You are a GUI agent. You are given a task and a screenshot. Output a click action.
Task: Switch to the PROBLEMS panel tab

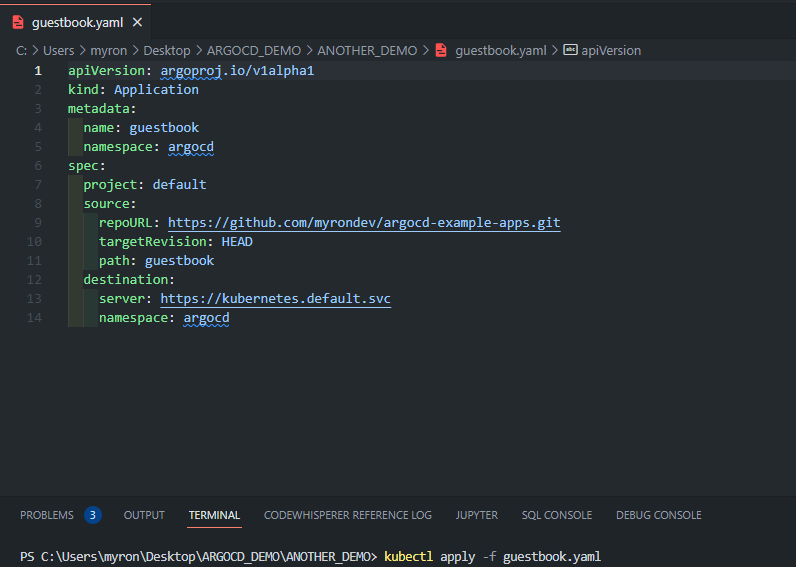47,515
